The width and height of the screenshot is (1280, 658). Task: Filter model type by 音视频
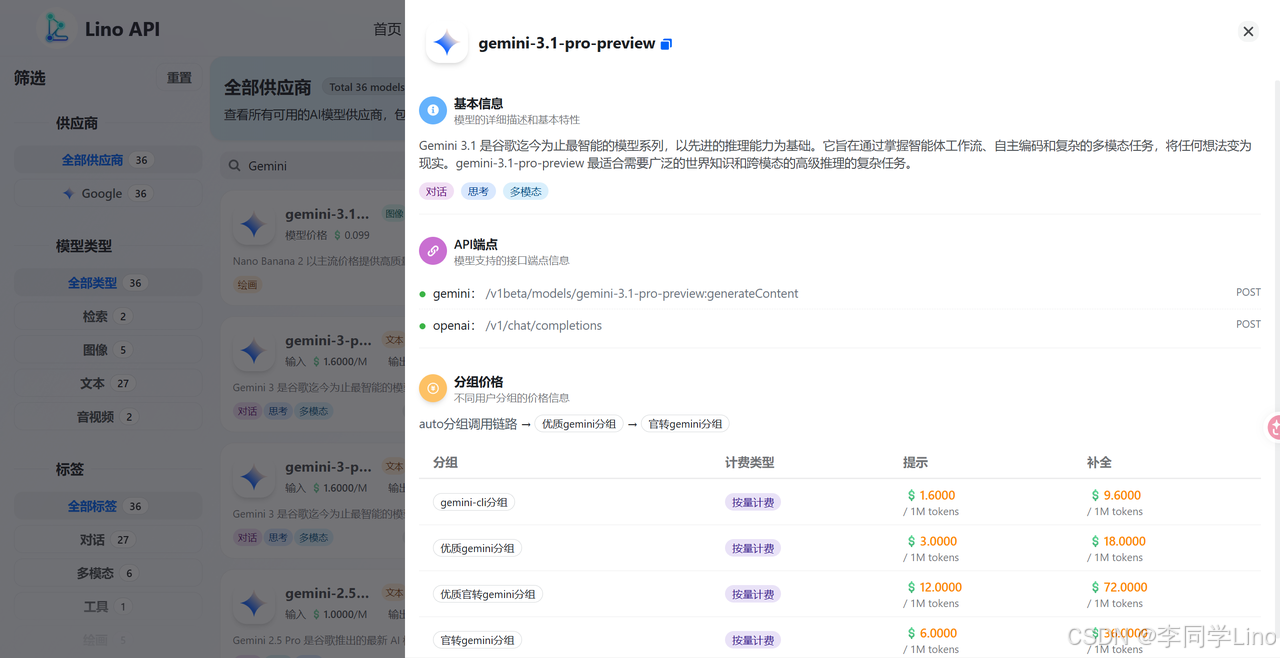(x=106, y=416)
